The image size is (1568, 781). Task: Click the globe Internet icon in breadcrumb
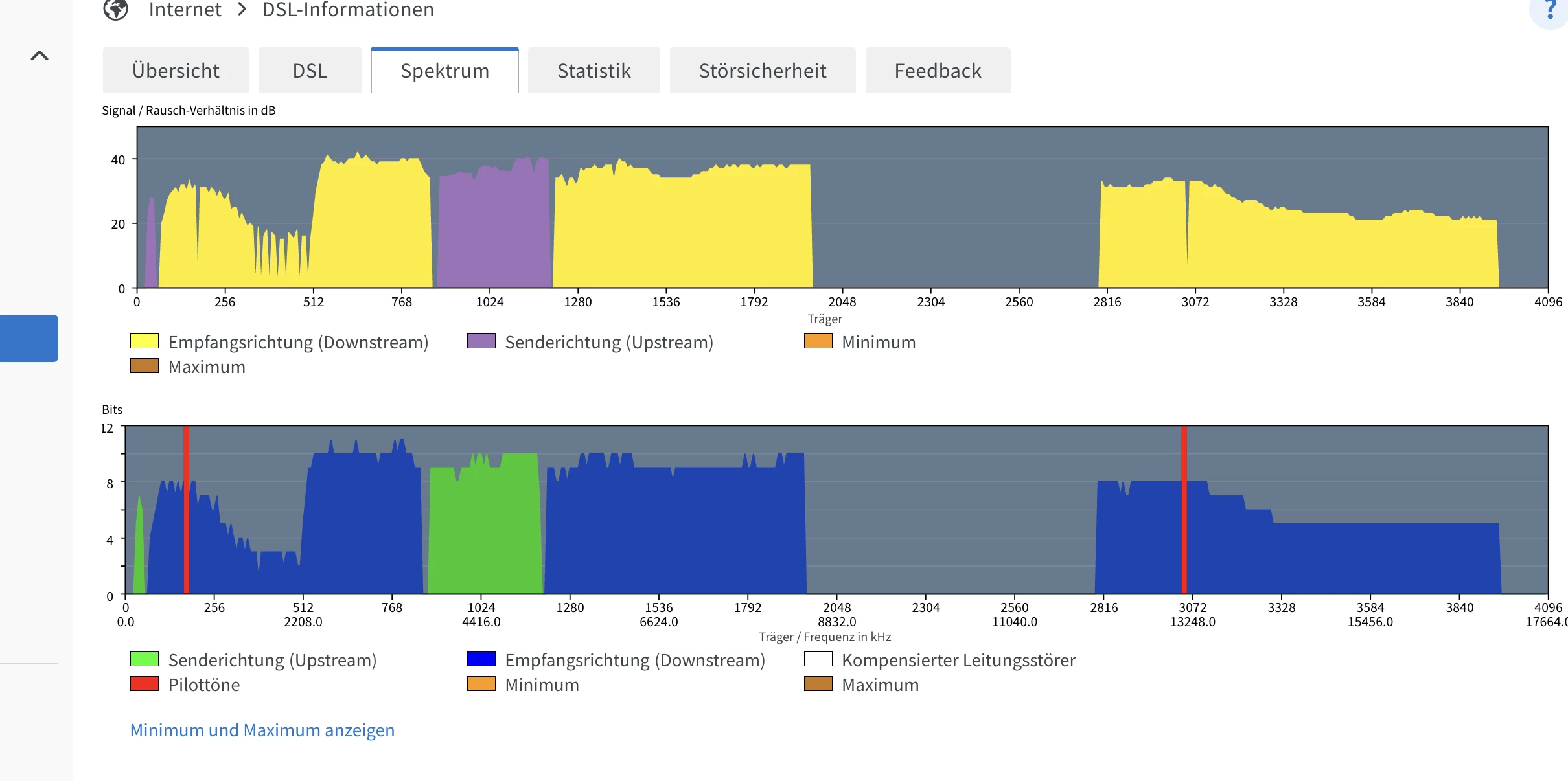[x=116, y=9]
